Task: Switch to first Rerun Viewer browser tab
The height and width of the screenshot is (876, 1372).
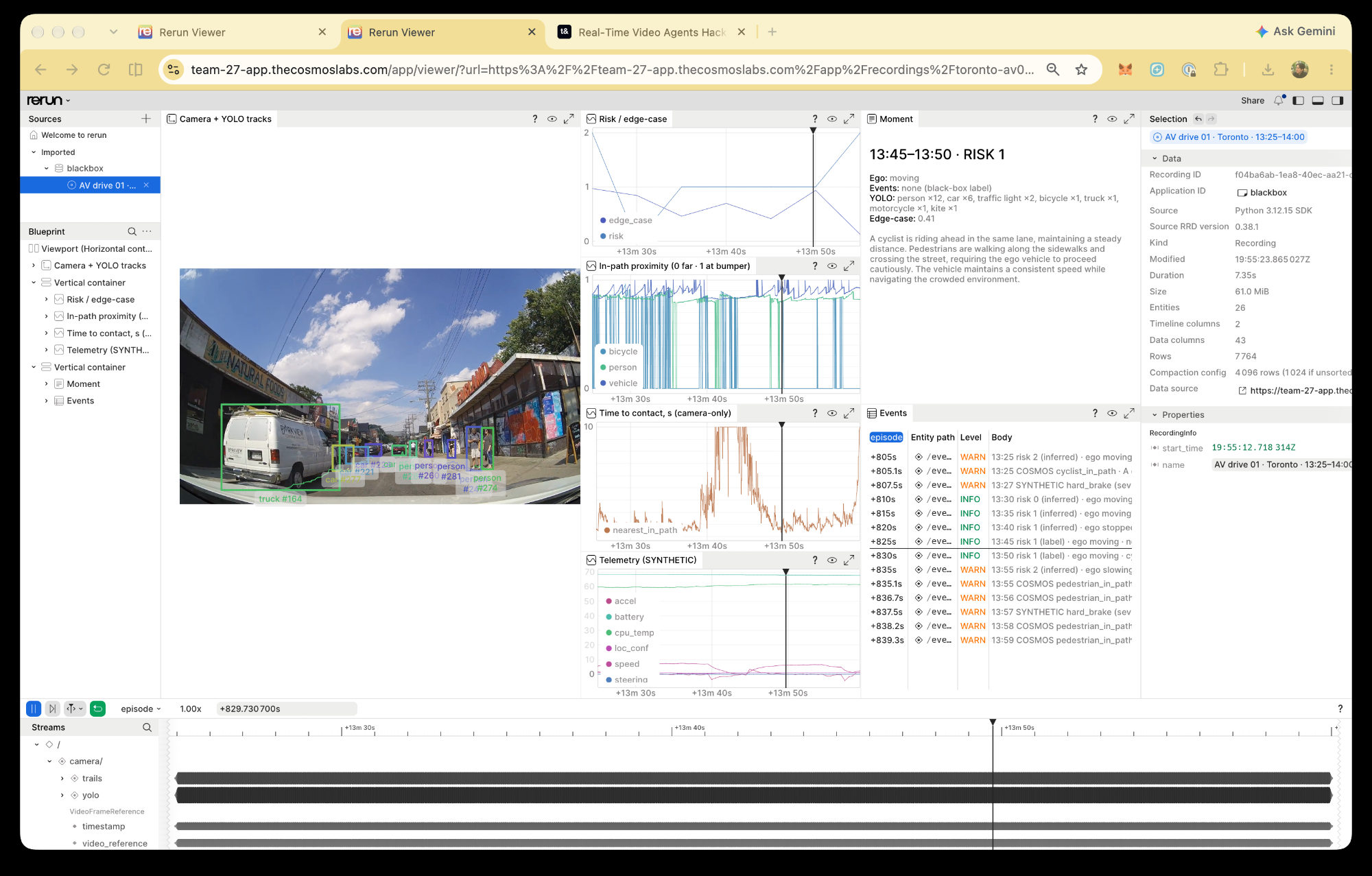Action: tap(233, 32)
